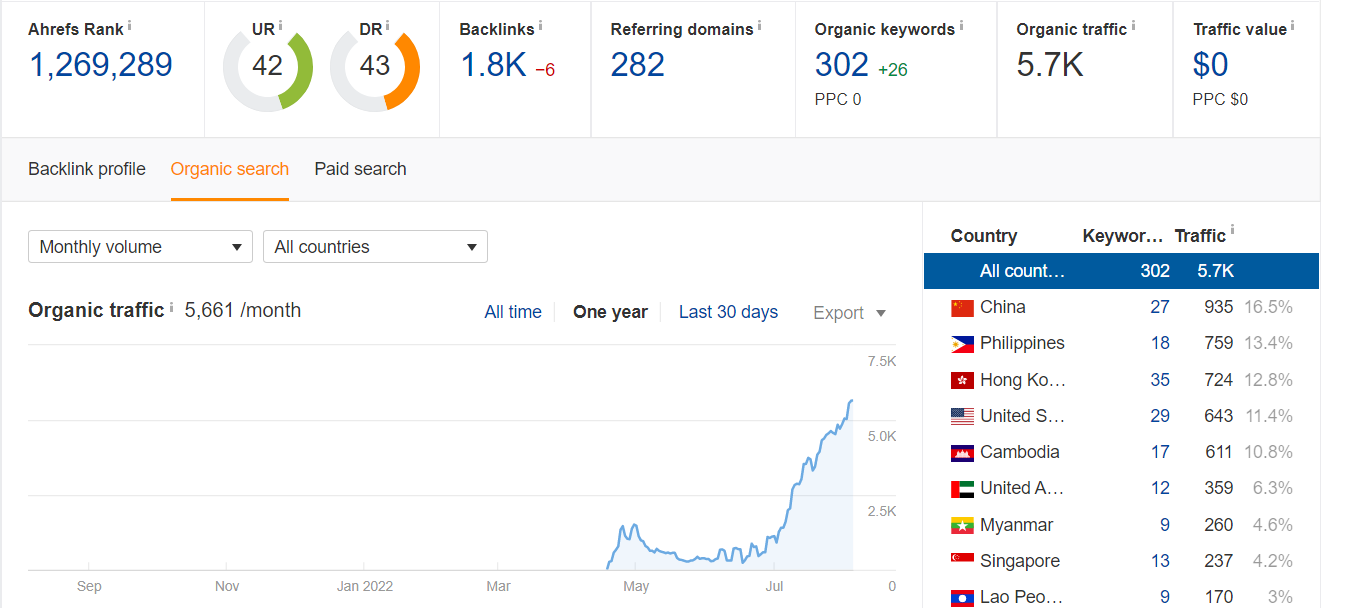The image size is (1347, 608).
Task: Click the Referring domains info icon
Action: click(x=760, y=24)
